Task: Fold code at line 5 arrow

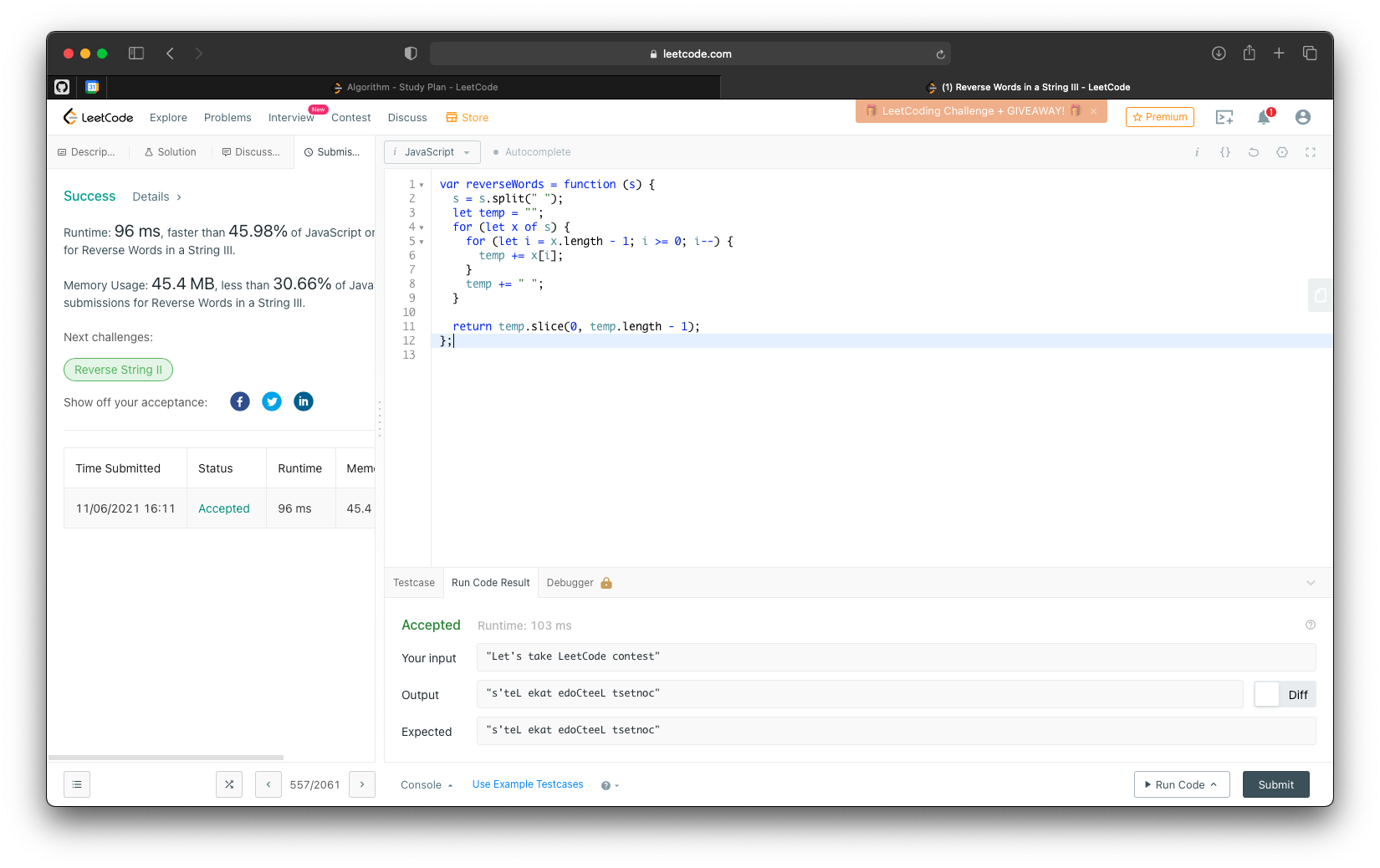Action: (422, 242)
